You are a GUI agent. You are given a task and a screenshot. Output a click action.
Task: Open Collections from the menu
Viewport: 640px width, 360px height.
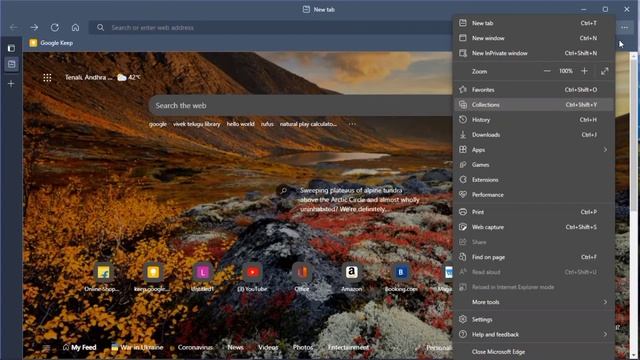click(x=533, y=105)
